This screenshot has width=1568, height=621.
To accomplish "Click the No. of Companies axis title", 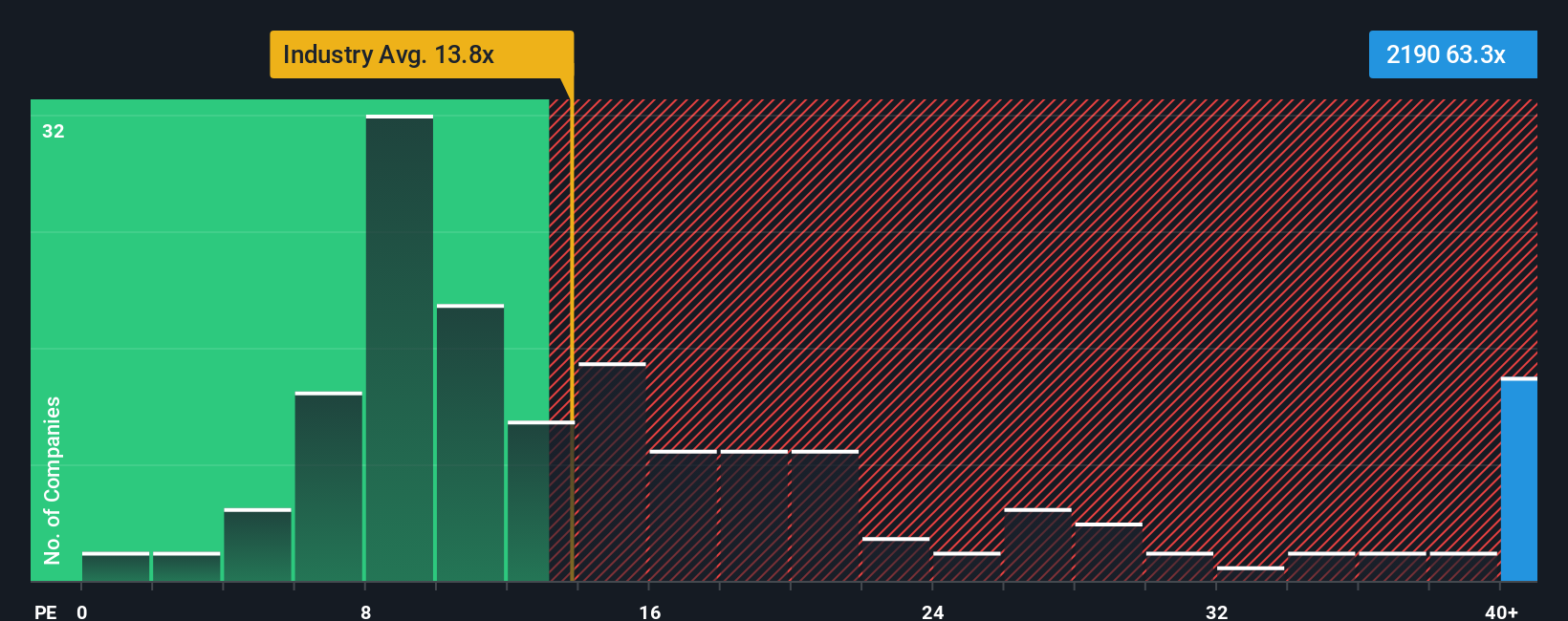I will pyautogui.click(x=53, y=480).
